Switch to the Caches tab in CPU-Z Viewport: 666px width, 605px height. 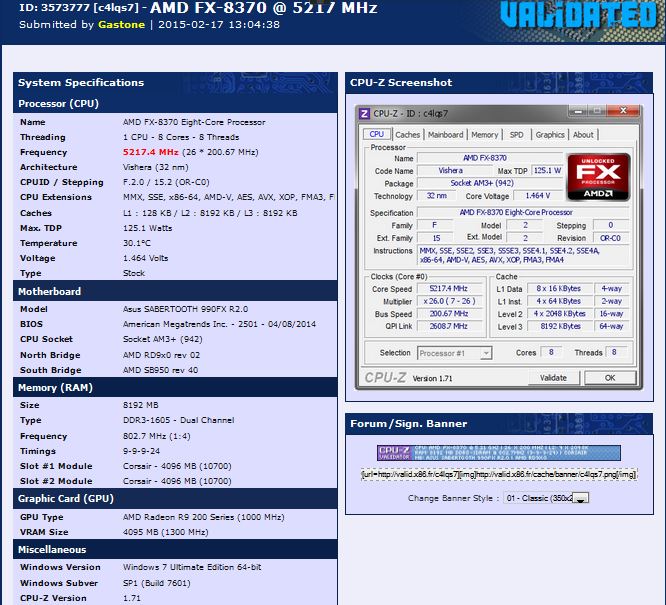point(407,135)
